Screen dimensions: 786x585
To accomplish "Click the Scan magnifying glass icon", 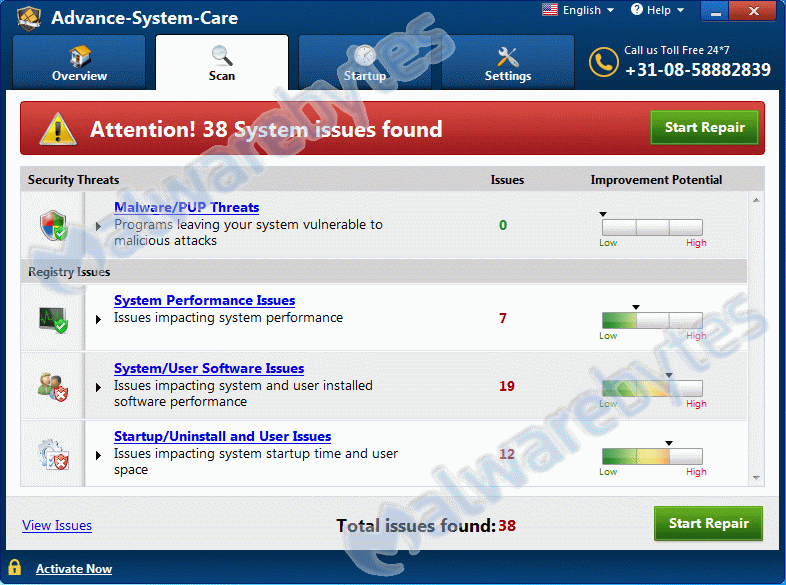I will pos(222,56).
